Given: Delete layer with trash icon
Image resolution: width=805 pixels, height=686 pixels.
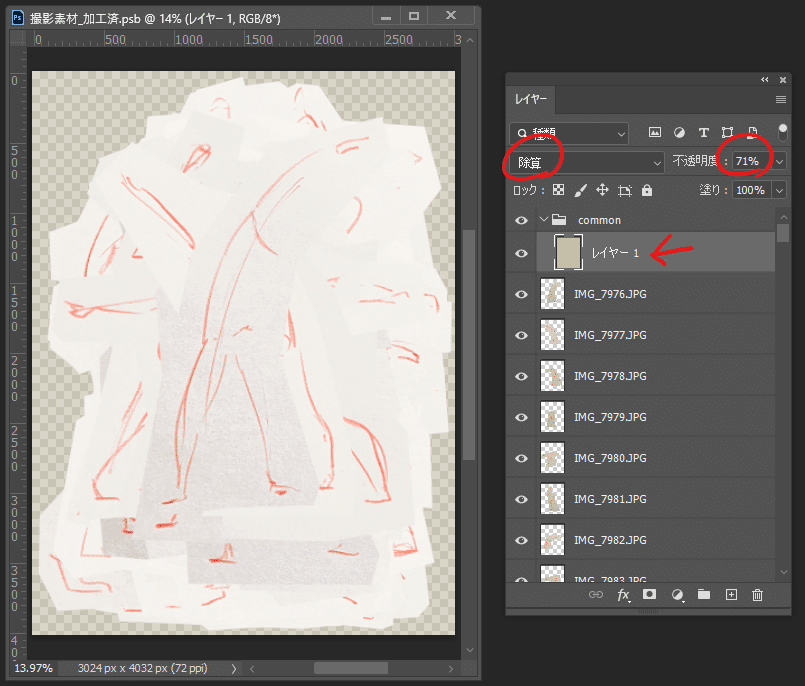Looking at the screenshot, I should tap(757, 595).
